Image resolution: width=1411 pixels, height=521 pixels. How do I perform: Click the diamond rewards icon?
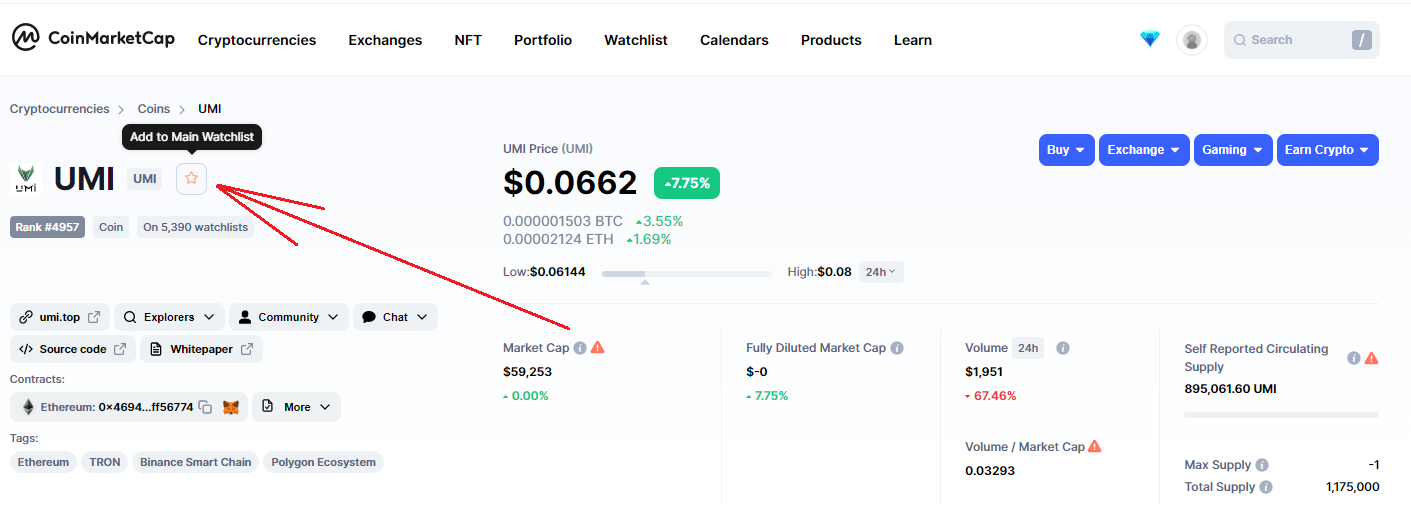(1150, 40)
